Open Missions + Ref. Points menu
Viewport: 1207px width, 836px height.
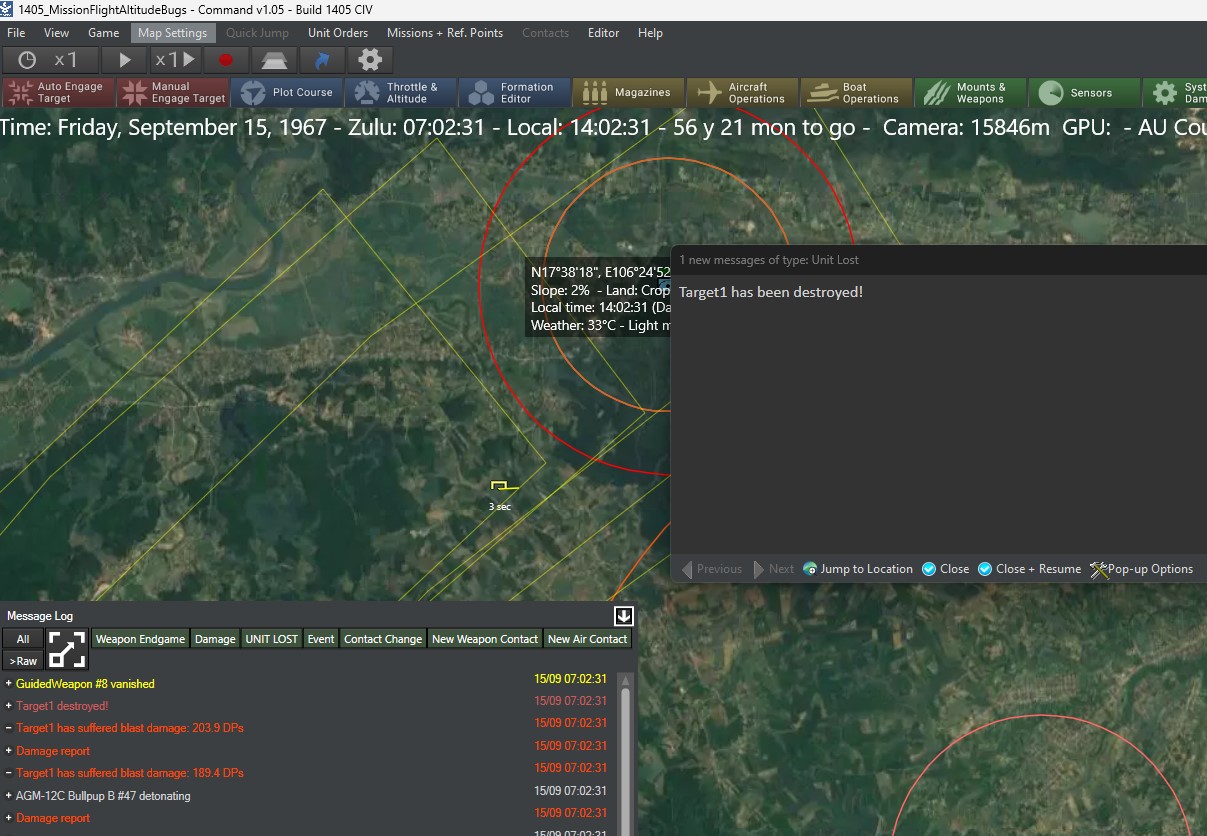[x=445, y=33]
